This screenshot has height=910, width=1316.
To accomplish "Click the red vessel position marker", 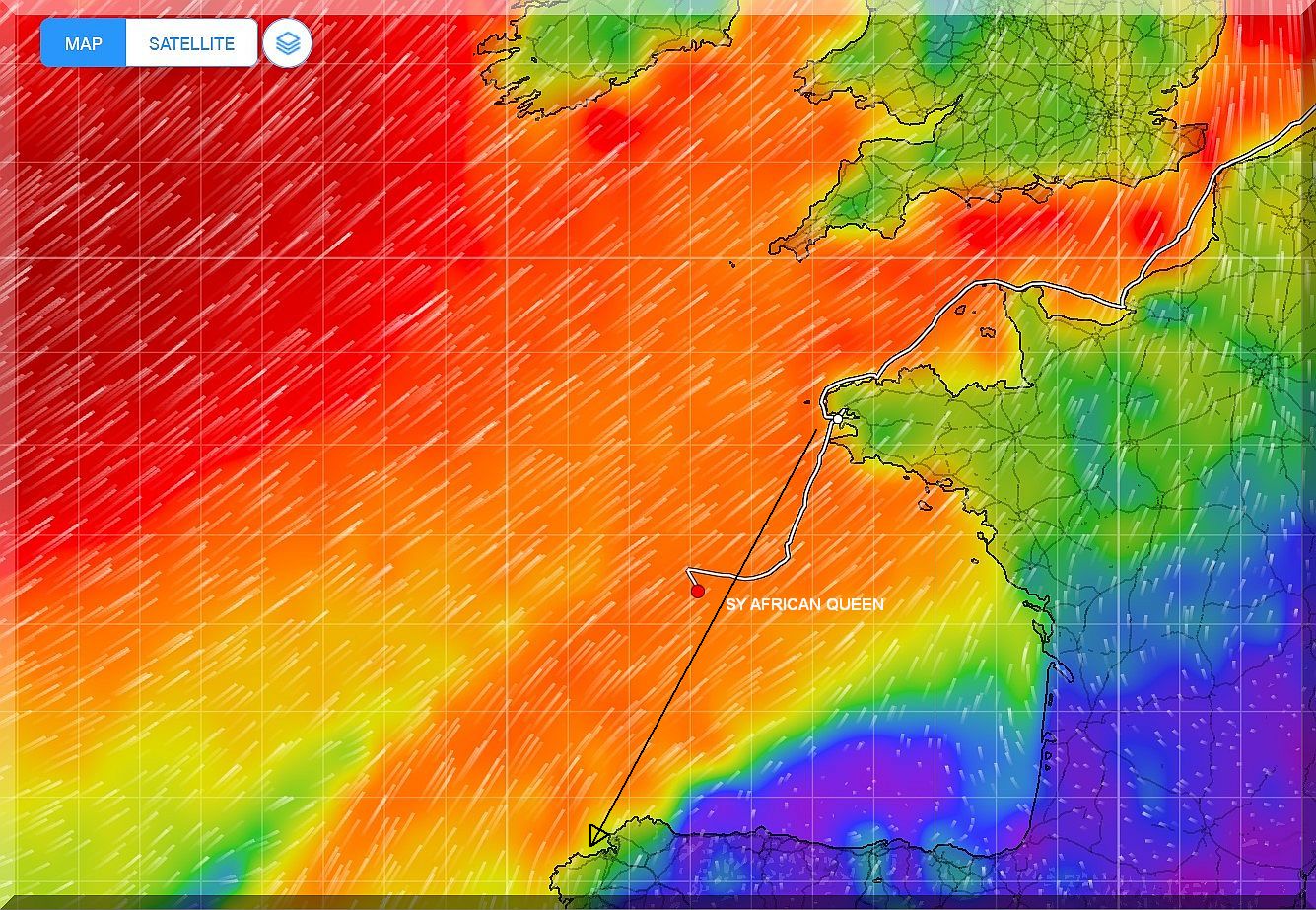I will [x=698, y=592].
